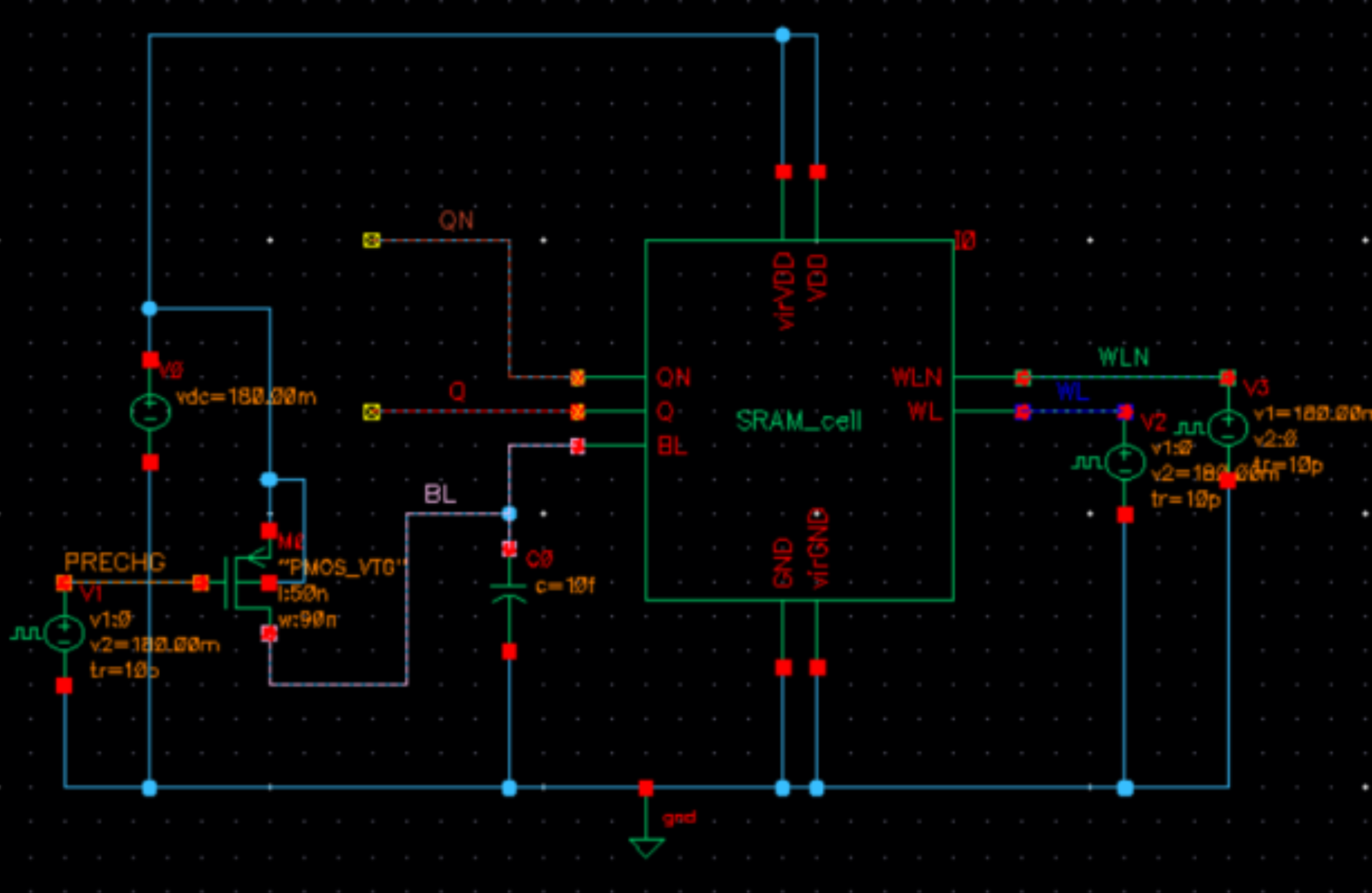Select the C0 capacitor symbol

tap(509, 593)
